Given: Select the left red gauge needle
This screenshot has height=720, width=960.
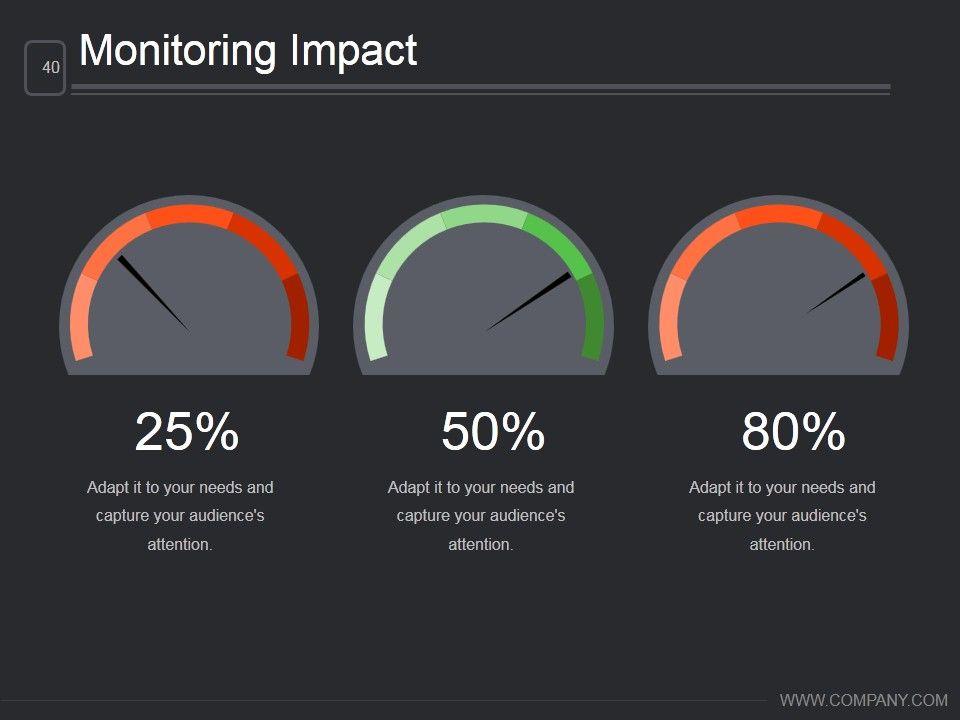Looking at the screenshot, I should tap(150, 290).
